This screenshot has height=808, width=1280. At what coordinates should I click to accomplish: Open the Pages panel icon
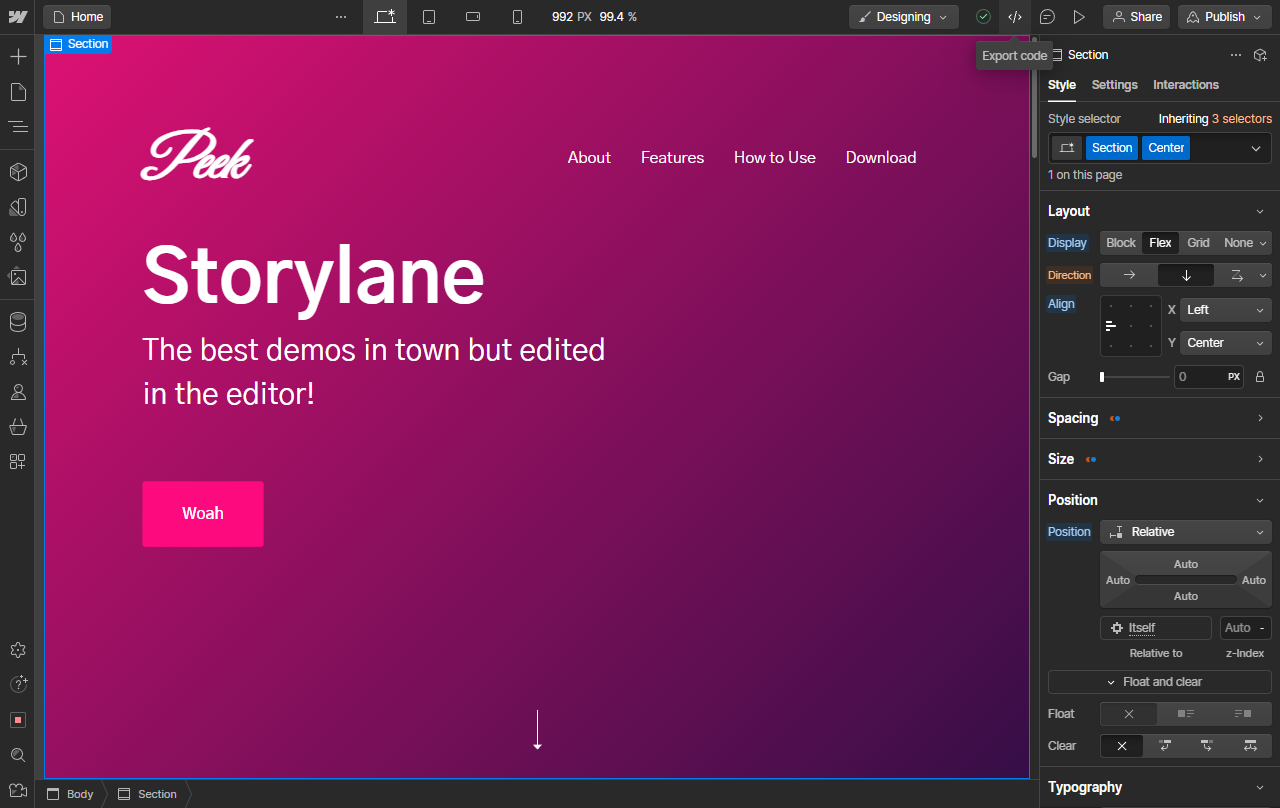tap(18, 92)
